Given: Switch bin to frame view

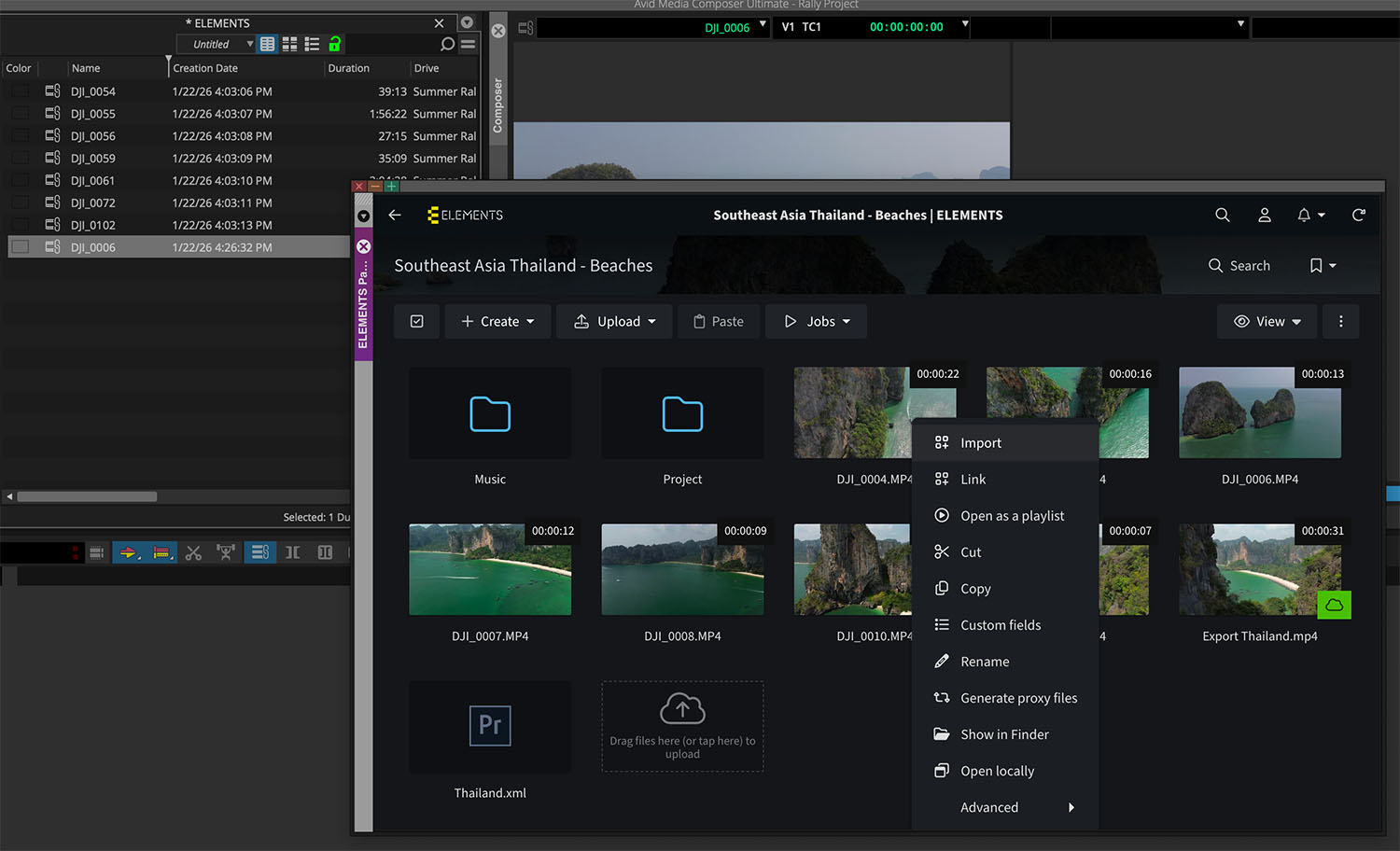Looking at the screenshot, I should coord(289,44).
